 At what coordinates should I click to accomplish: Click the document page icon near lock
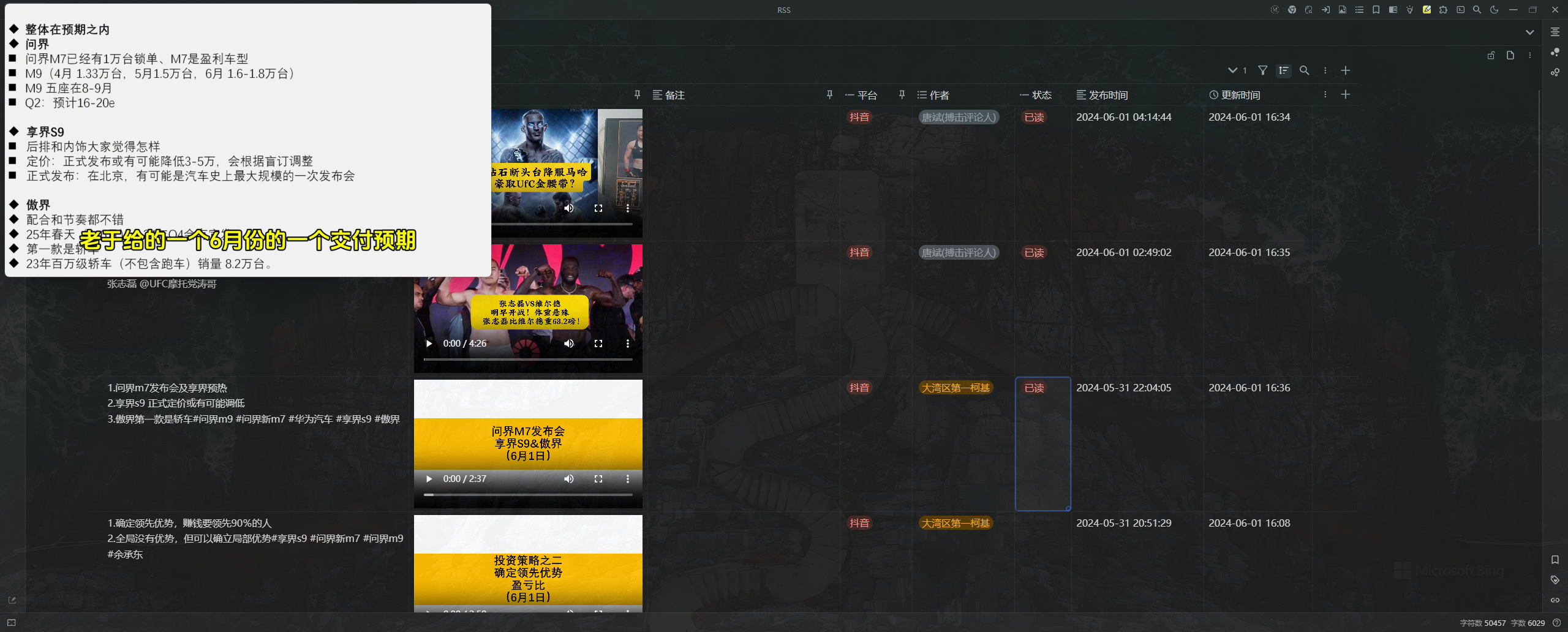(x=1510, y=55)
